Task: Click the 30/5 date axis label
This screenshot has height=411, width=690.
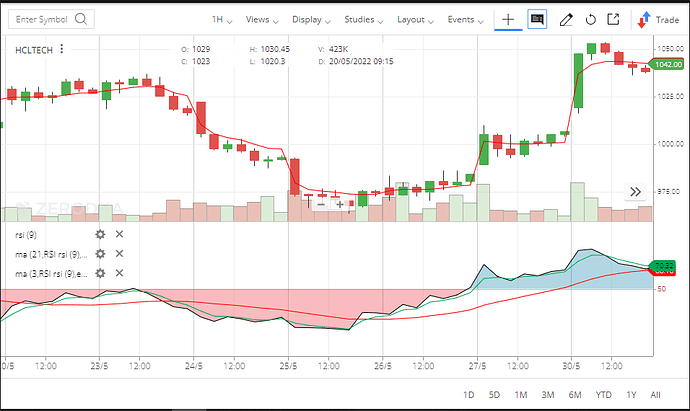Action: pyautogui.click(x=571, y=366)
